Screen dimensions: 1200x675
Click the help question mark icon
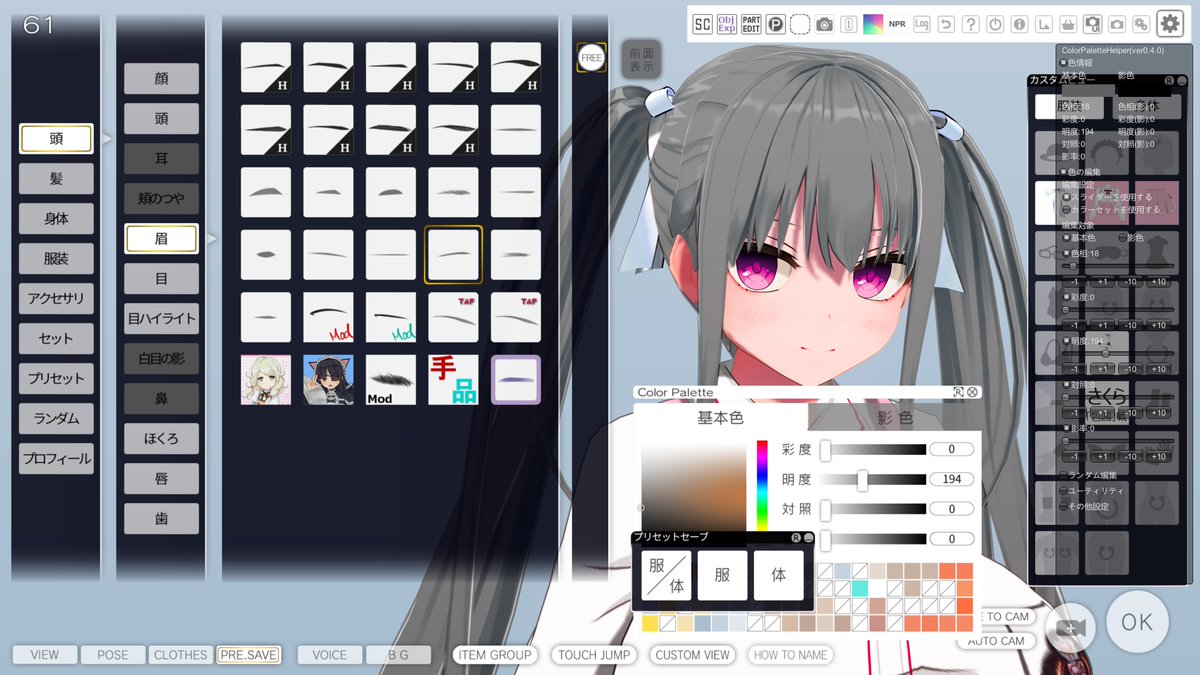(971, 23)
